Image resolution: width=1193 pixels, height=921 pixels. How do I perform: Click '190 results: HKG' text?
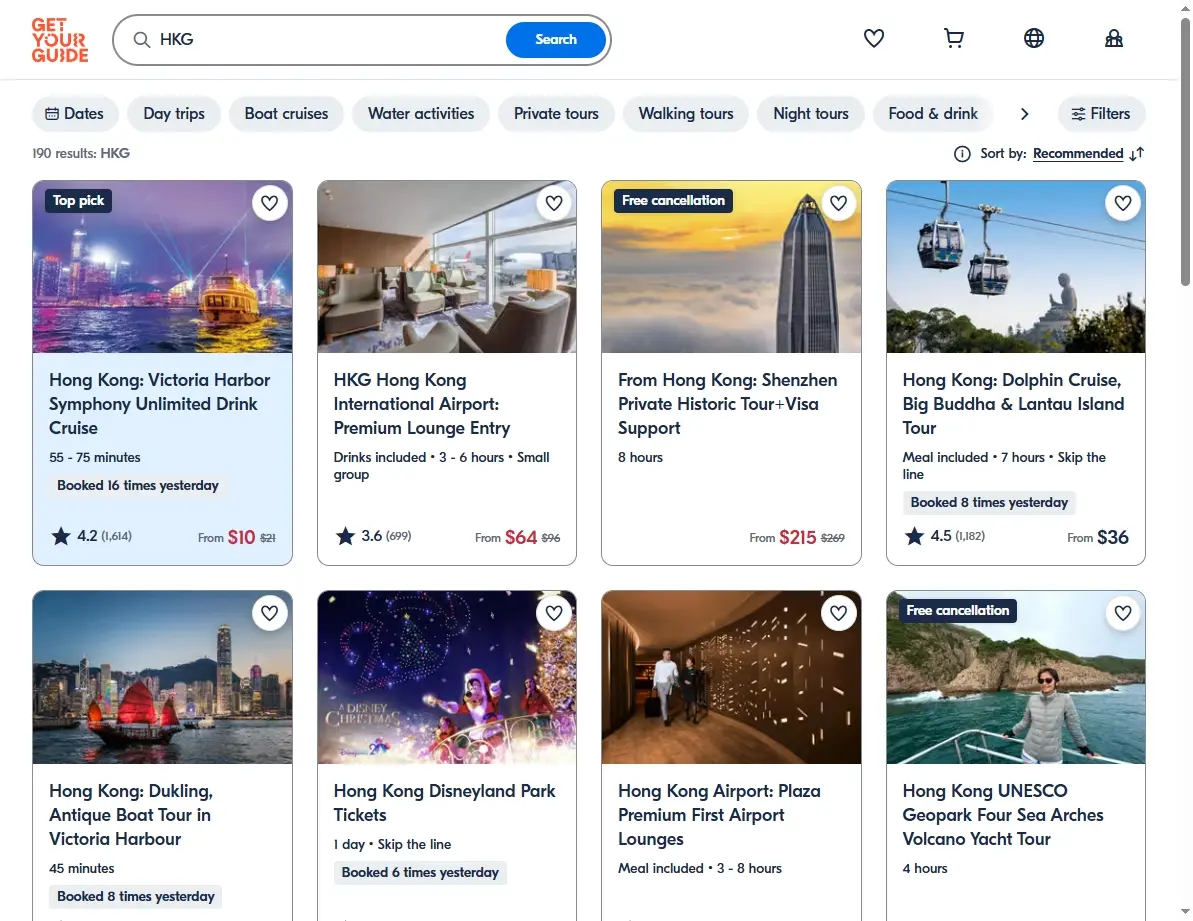(x=81, y=154)
